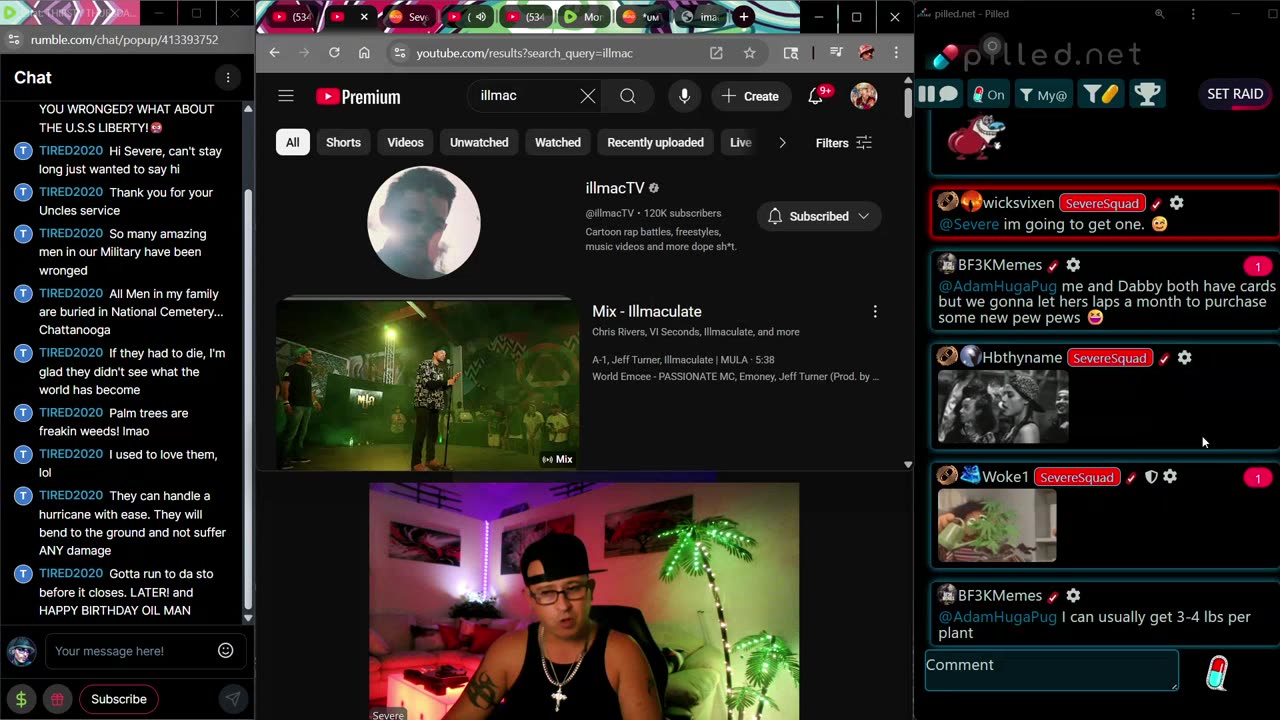Viewport: 1280px width, 720px height.
Task: Select the Watched filter chip
Action: click(558, 142)
